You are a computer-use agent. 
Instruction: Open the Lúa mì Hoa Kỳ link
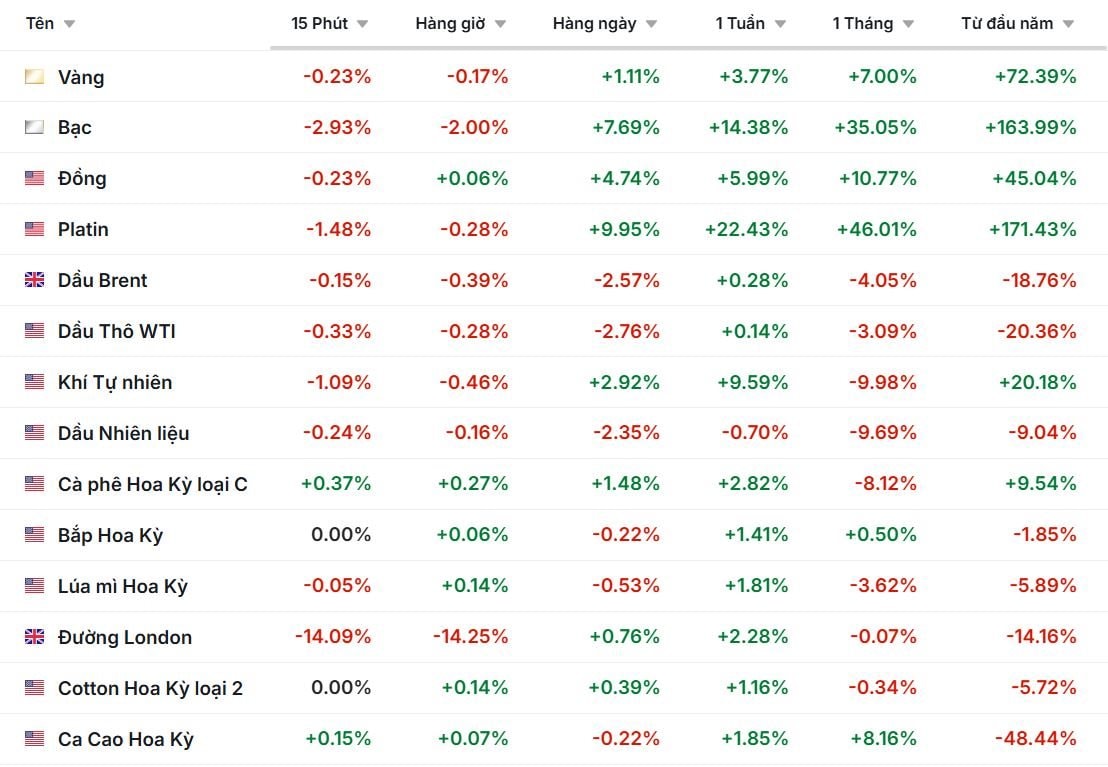tap(123, 586)
